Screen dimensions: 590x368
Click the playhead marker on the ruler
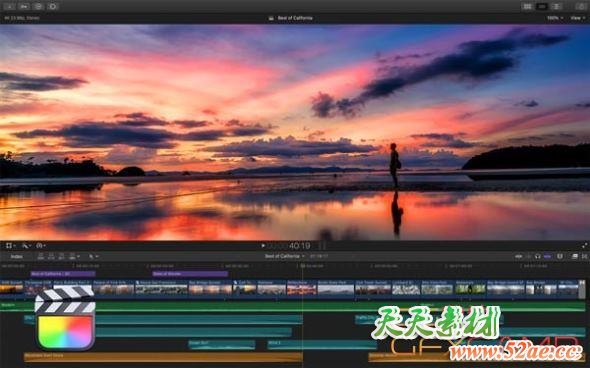[x=303, y=266]
